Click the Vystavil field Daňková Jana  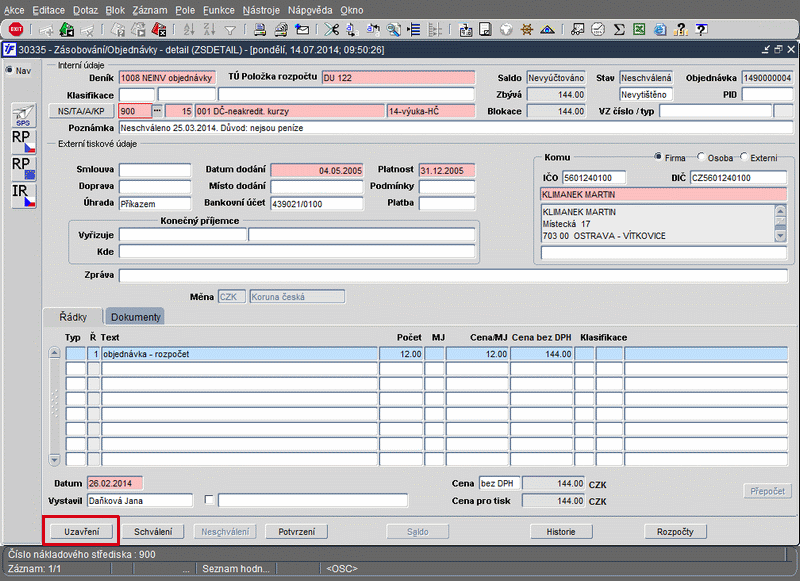(140, 500)
